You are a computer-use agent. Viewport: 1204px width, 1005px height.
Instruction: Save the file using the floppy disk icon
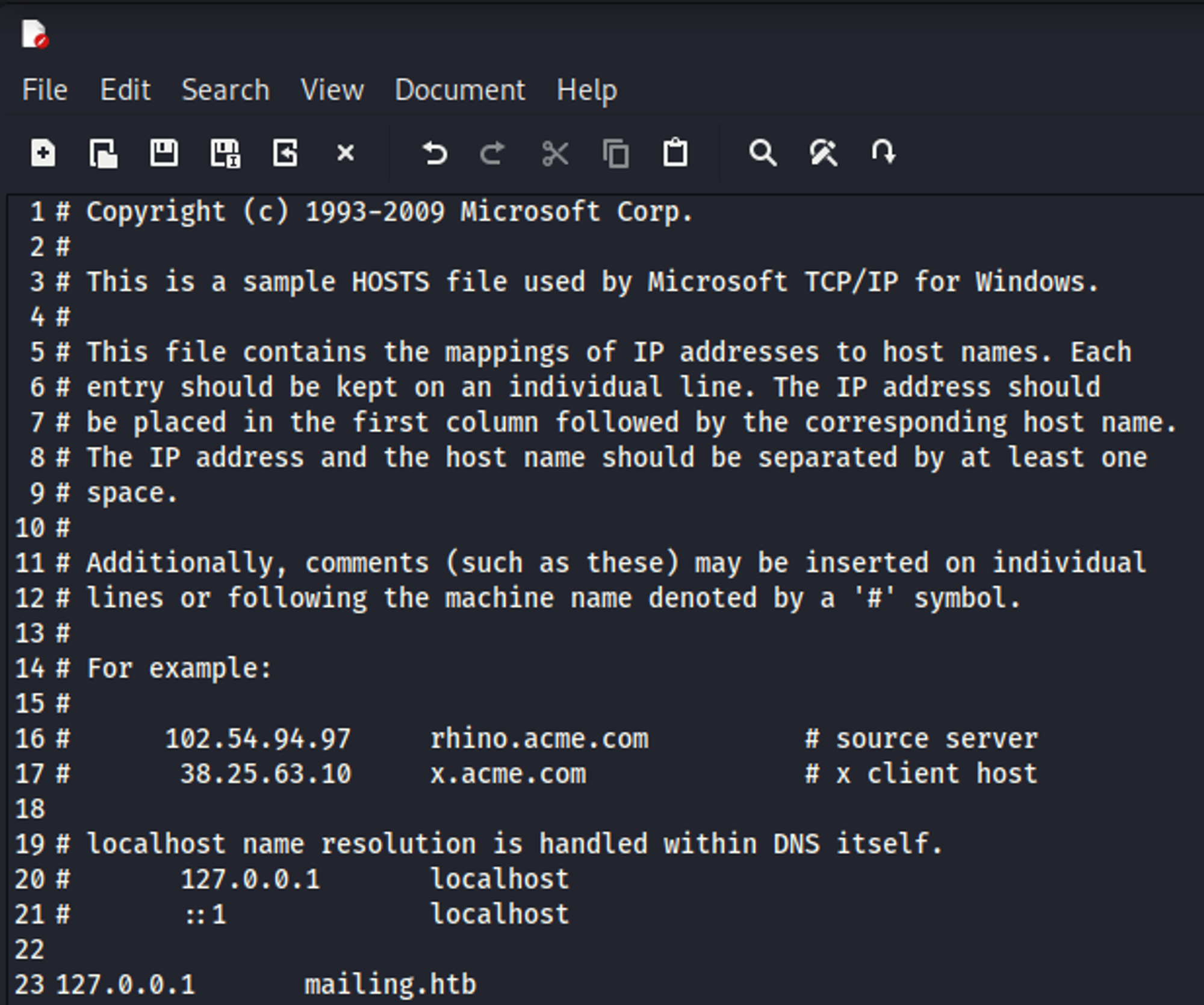(x=164, y=153)
